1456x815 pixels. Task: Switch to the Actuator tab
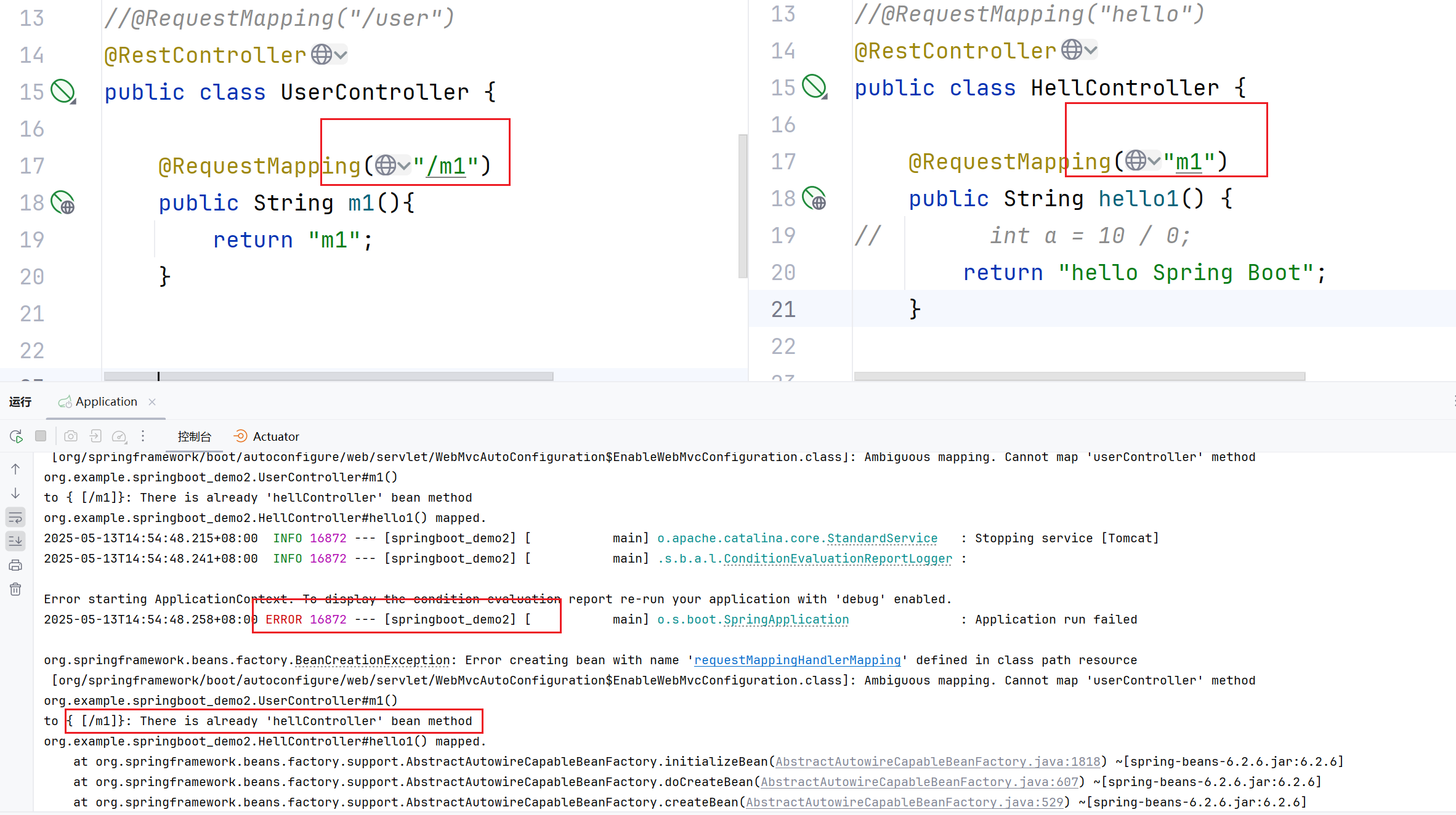(x=267, y=436)
